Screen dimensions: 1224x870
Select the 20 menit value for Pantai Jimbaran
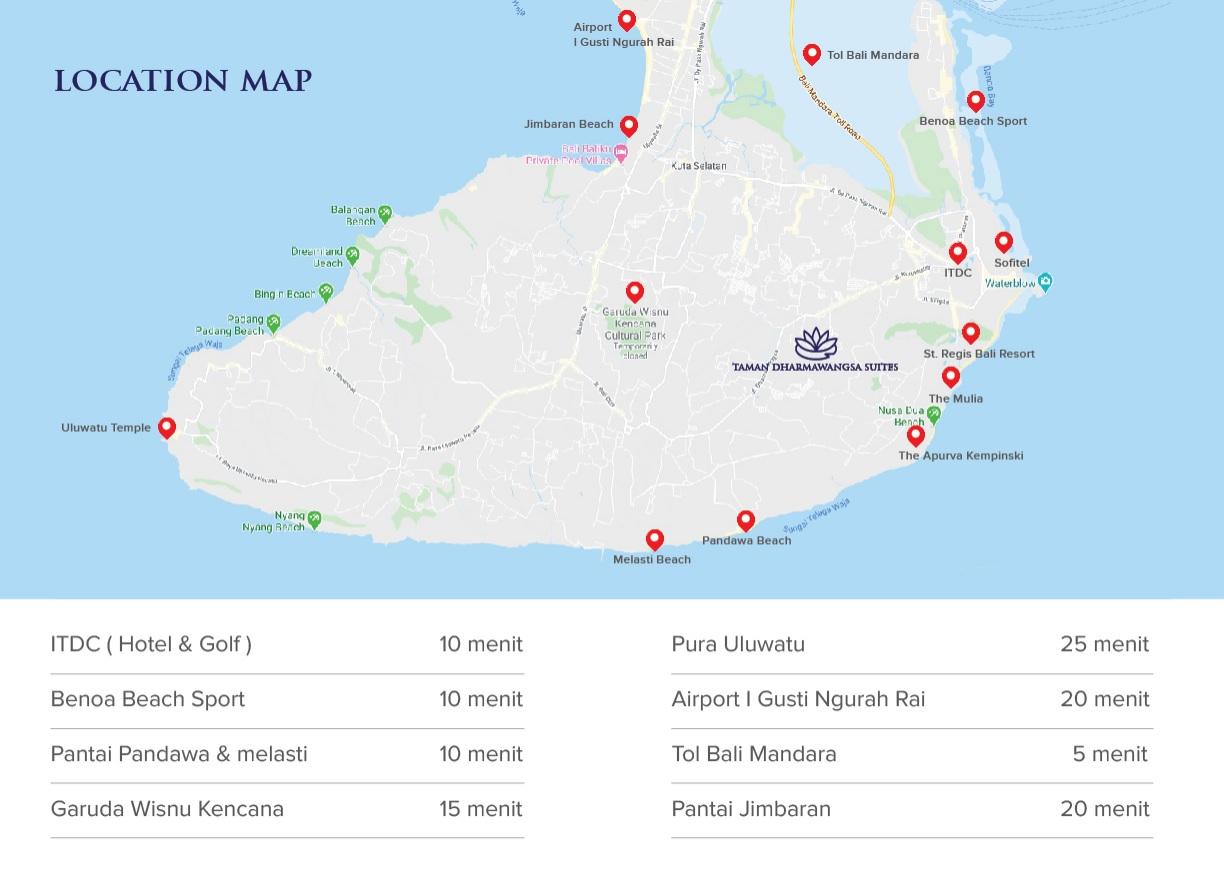pos(1105,809)
